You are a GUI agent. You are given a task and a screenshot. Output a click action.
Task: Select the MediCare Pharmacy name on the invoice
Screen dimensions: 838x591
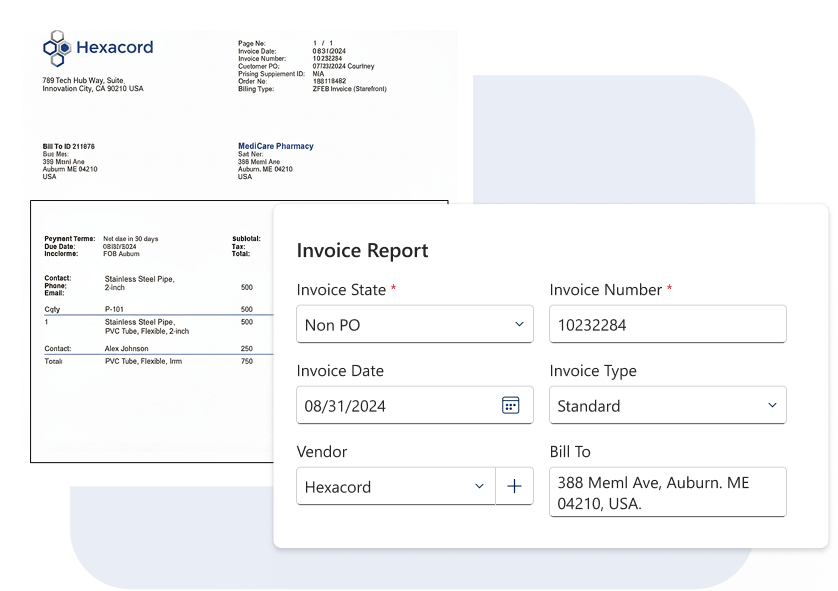click(275, 146)
